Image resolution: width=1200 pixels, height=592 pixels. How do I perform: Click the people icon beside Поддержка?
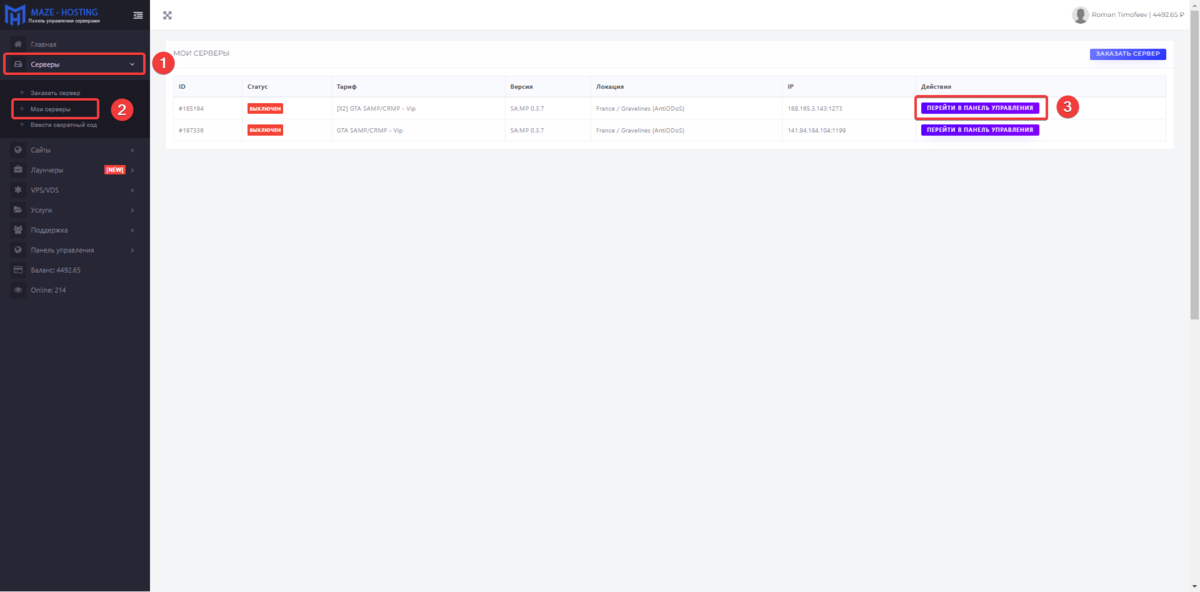[x=18, y=230]
